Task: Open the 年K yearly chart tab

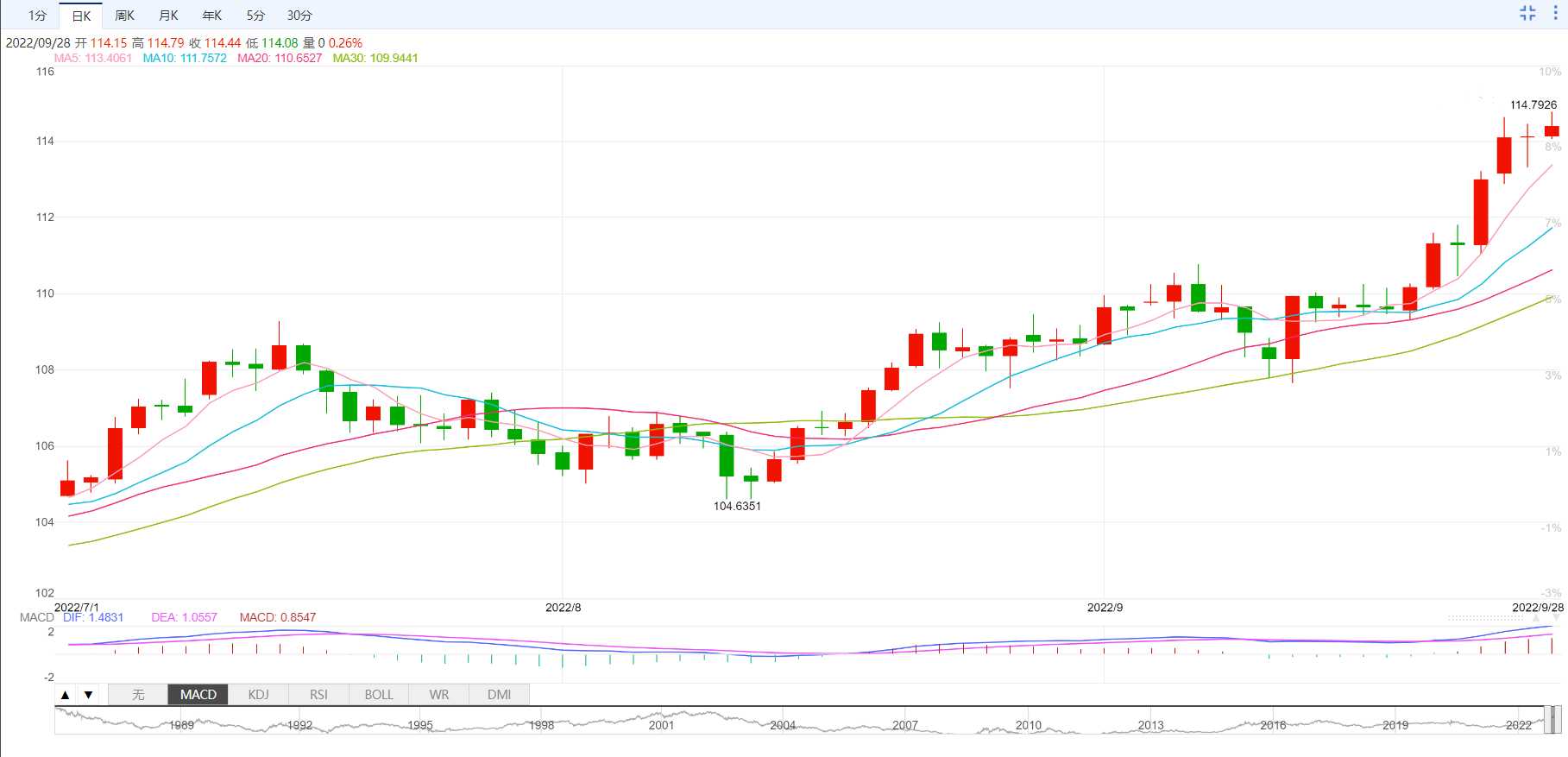Action: 211,16
